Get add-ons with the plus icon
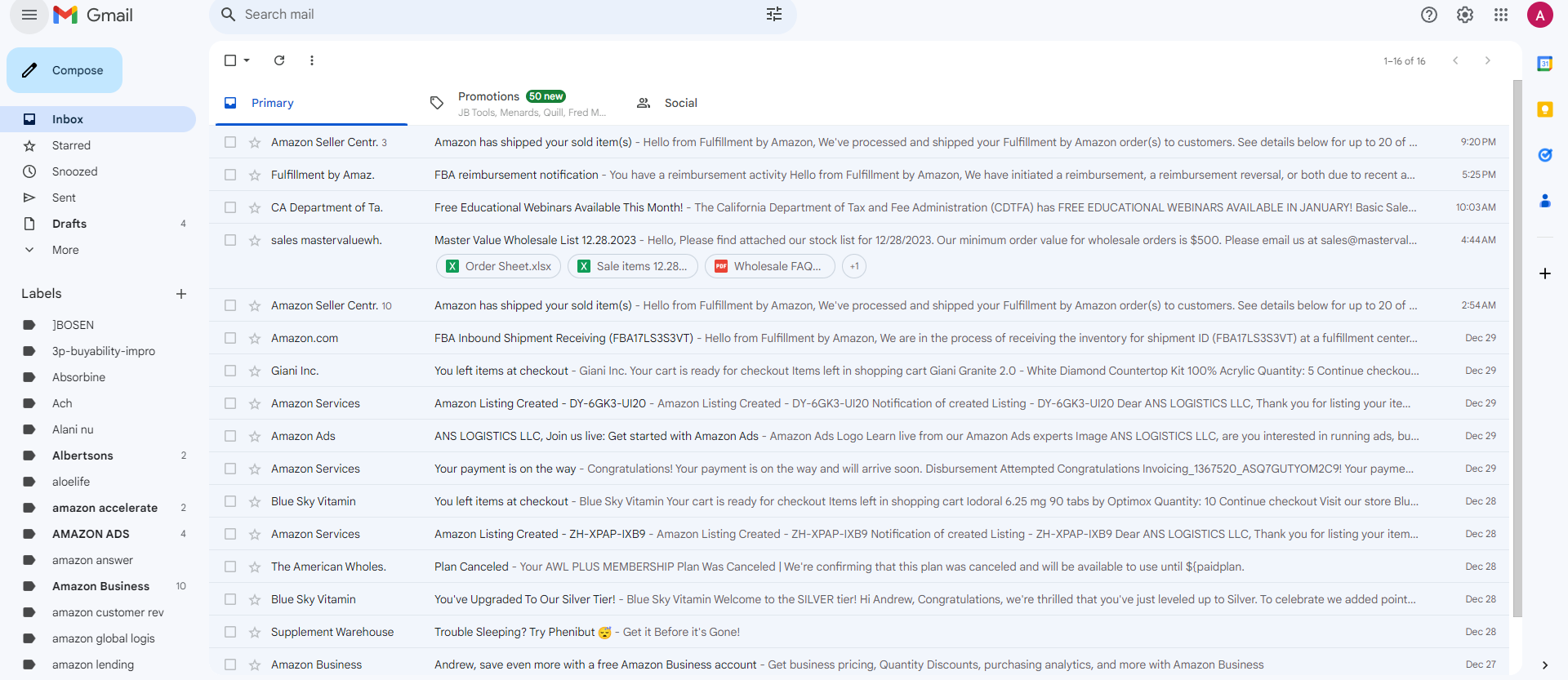 1545,273
